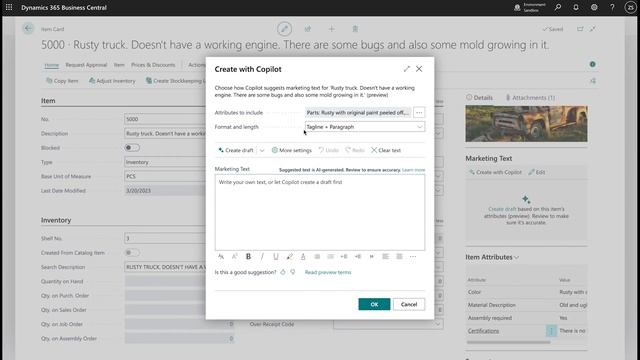This screenshot has height=360, width=640.
Task: Expand the Copilot dialog to full size
Action: [407, 69]
